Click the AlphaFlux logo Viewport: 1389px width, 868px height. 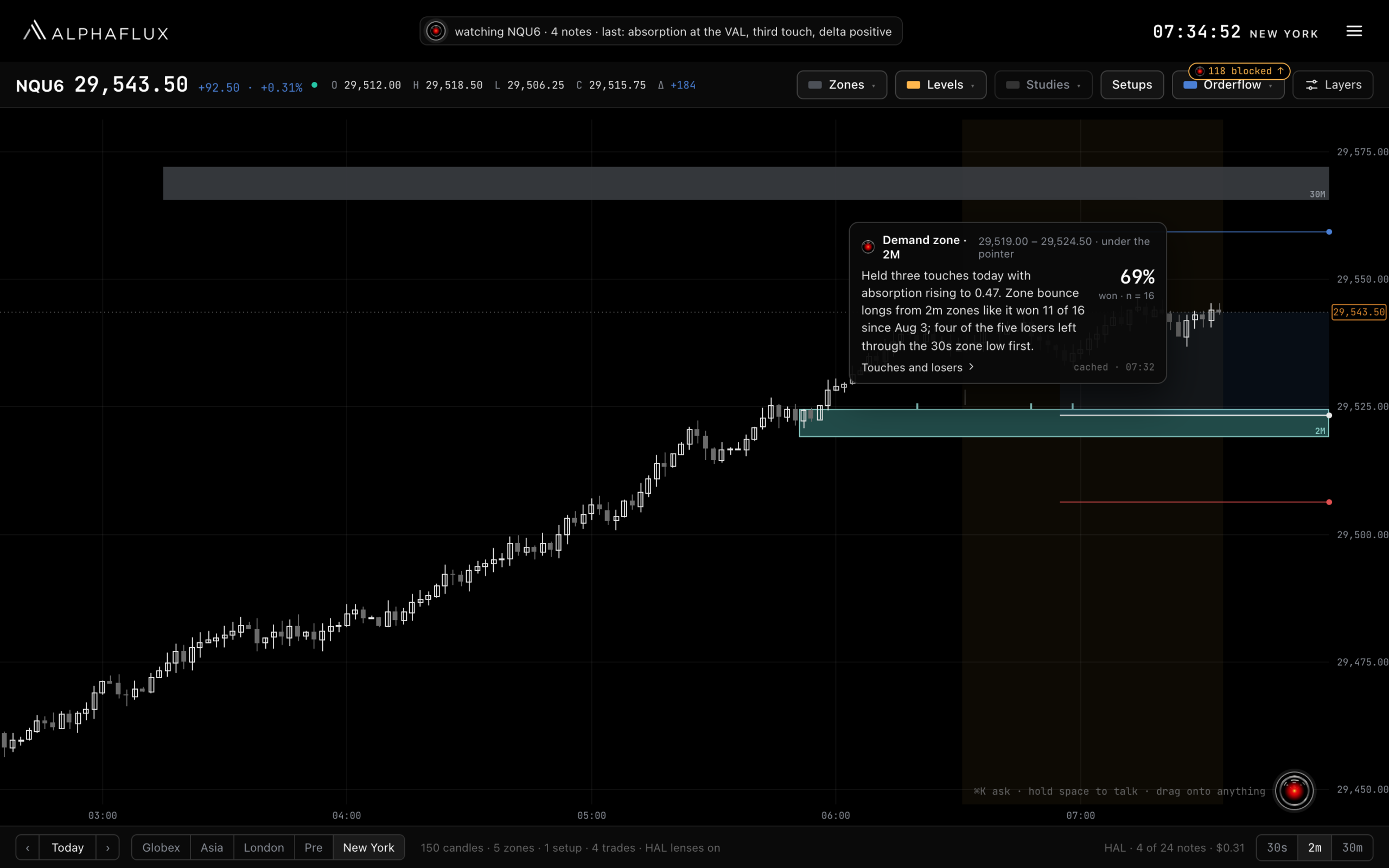pyautogui.click(x=95, y=31)
